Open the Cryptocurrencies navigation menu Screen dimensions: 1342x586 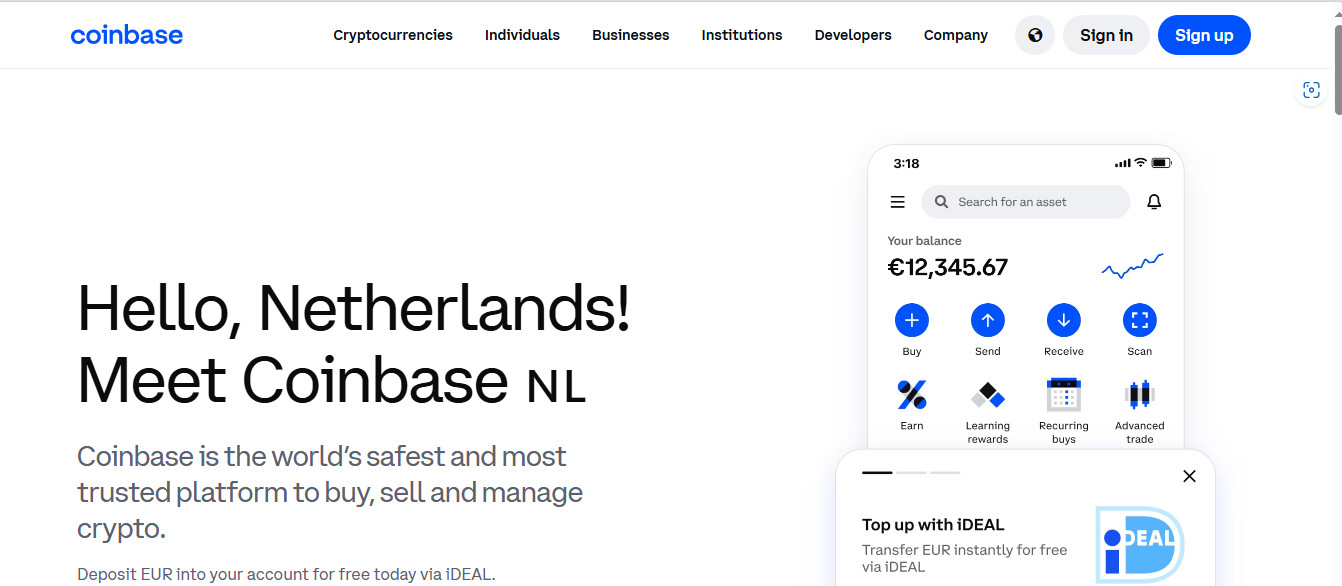[392, 35]
